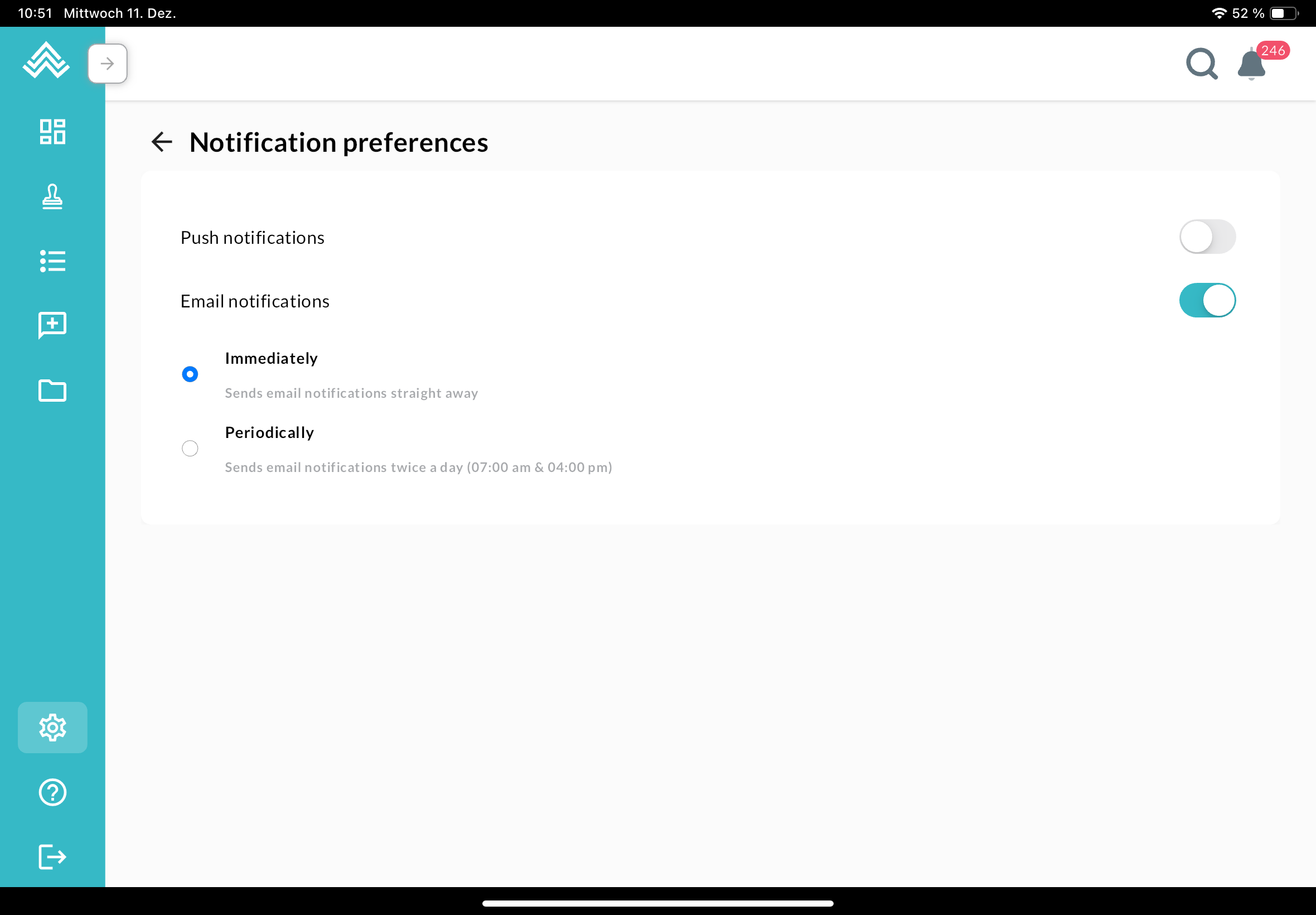Go back using the left arrow
The image size is (1316, 915).
[x=162, y=142]
